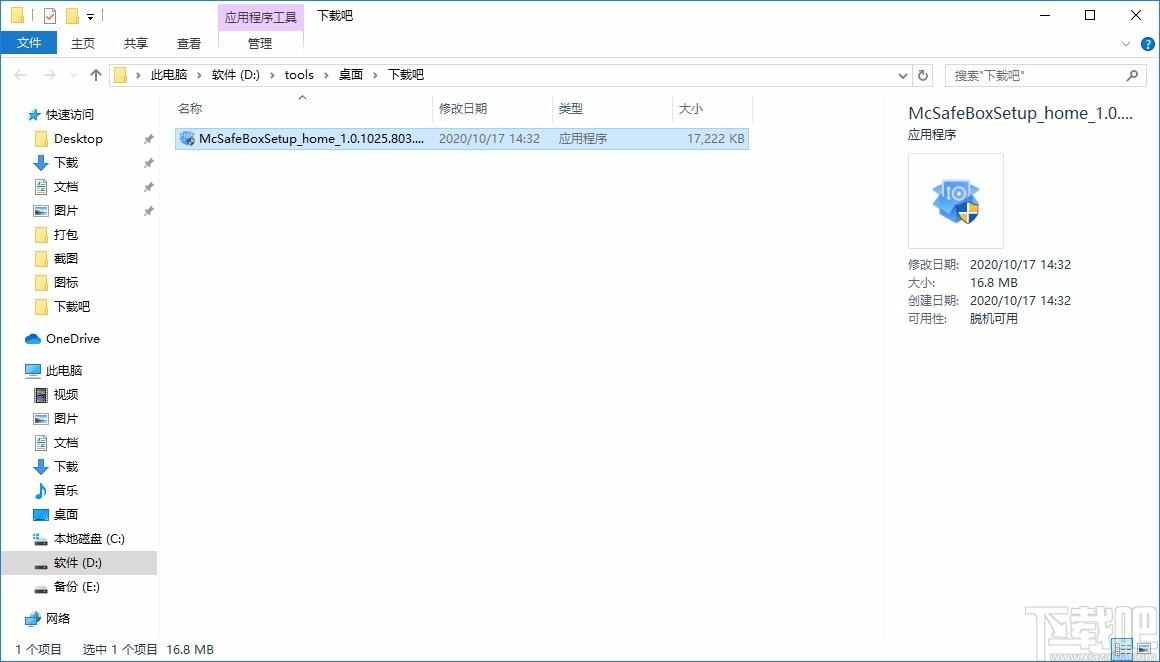Open the 文件 menu tab
Viewport: 1160px width, 662px height.
29,43
